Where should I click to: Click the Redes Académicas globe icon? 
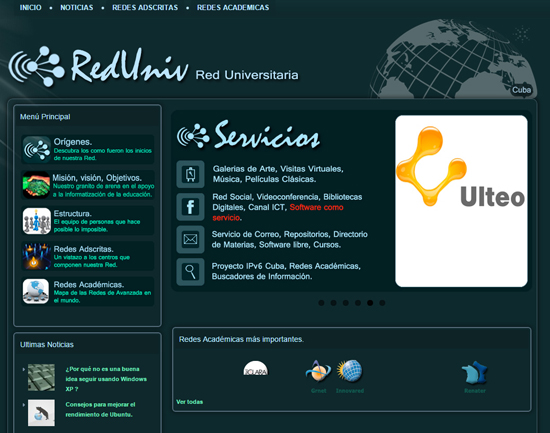[x=36, y=292]
